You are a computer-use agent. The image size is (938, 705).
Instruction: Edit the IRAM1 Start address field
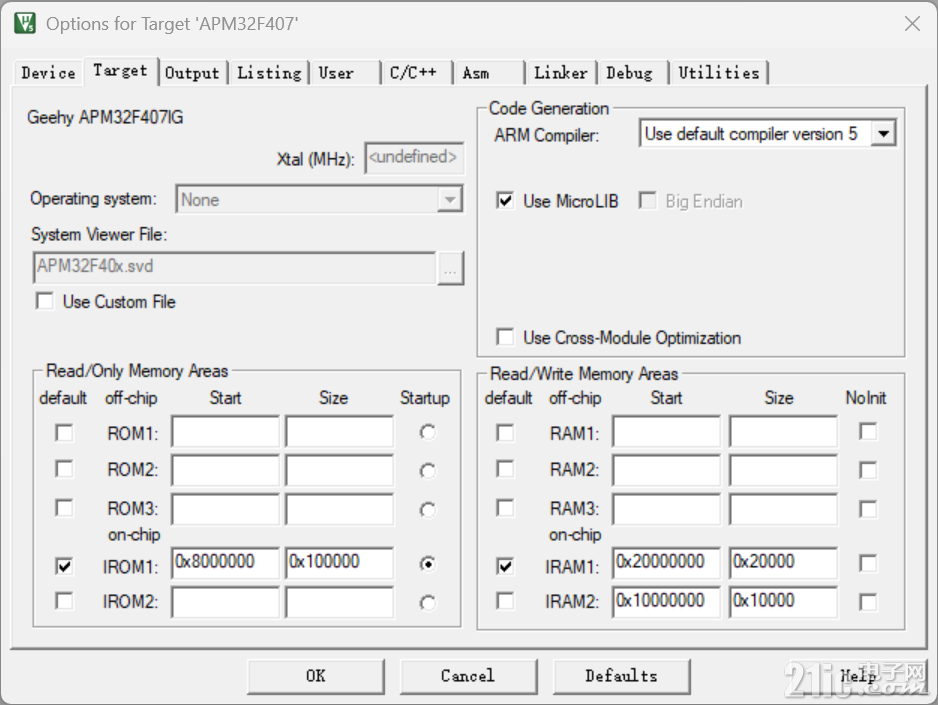pos(666,563)
